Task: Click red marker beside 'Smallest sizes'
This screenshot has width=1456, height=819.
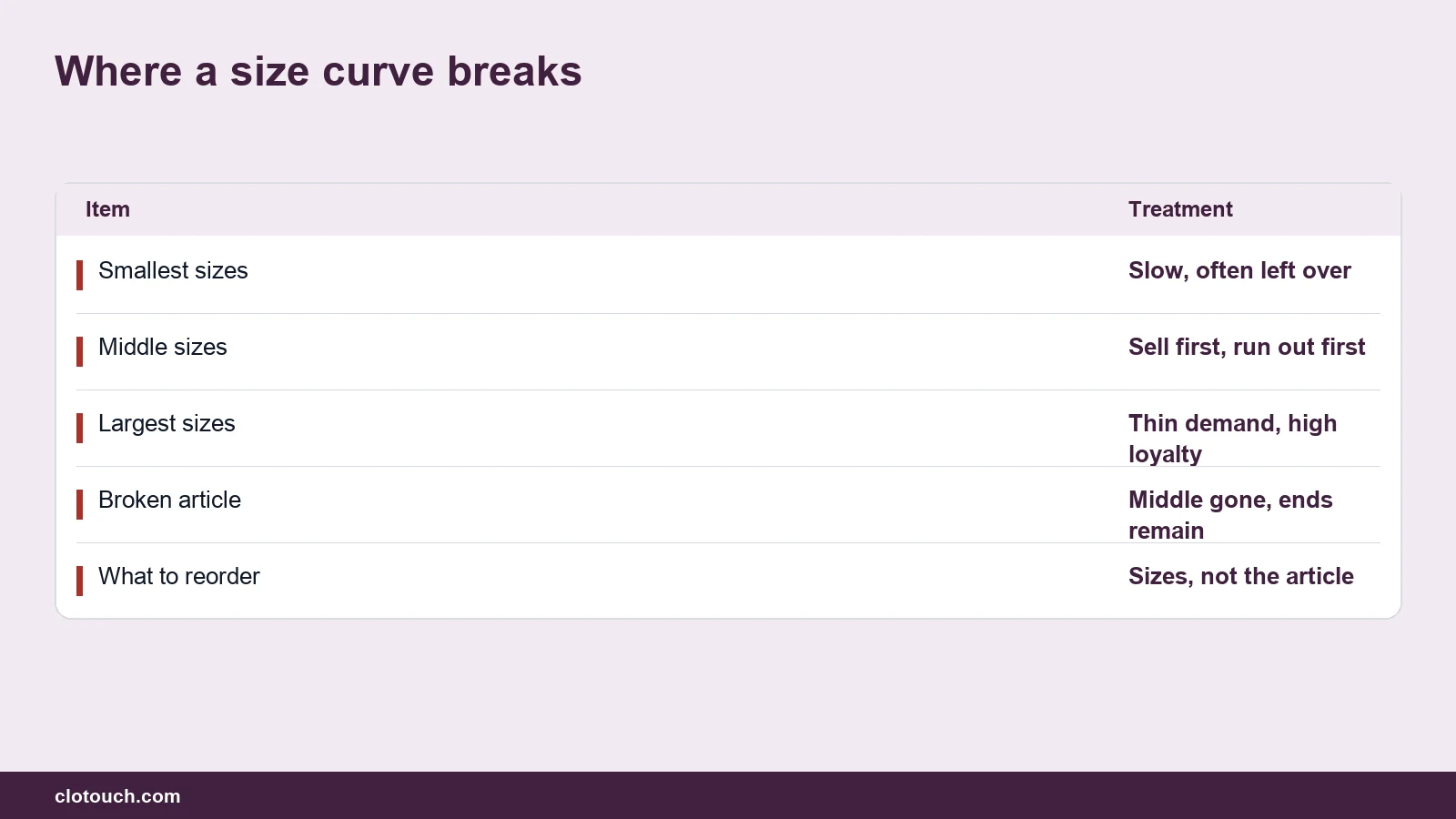Action: [80, 275]
